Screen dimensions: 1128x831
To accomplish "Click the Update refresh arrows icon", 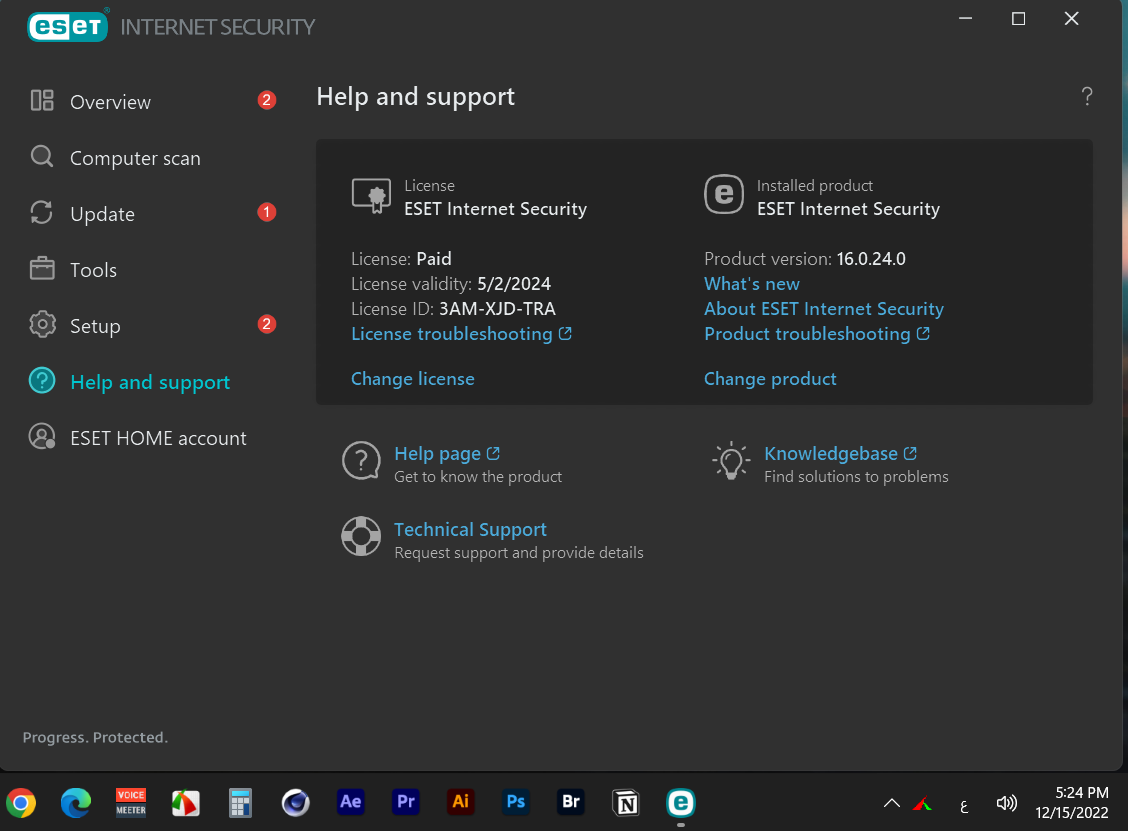I will coord(42,212).
